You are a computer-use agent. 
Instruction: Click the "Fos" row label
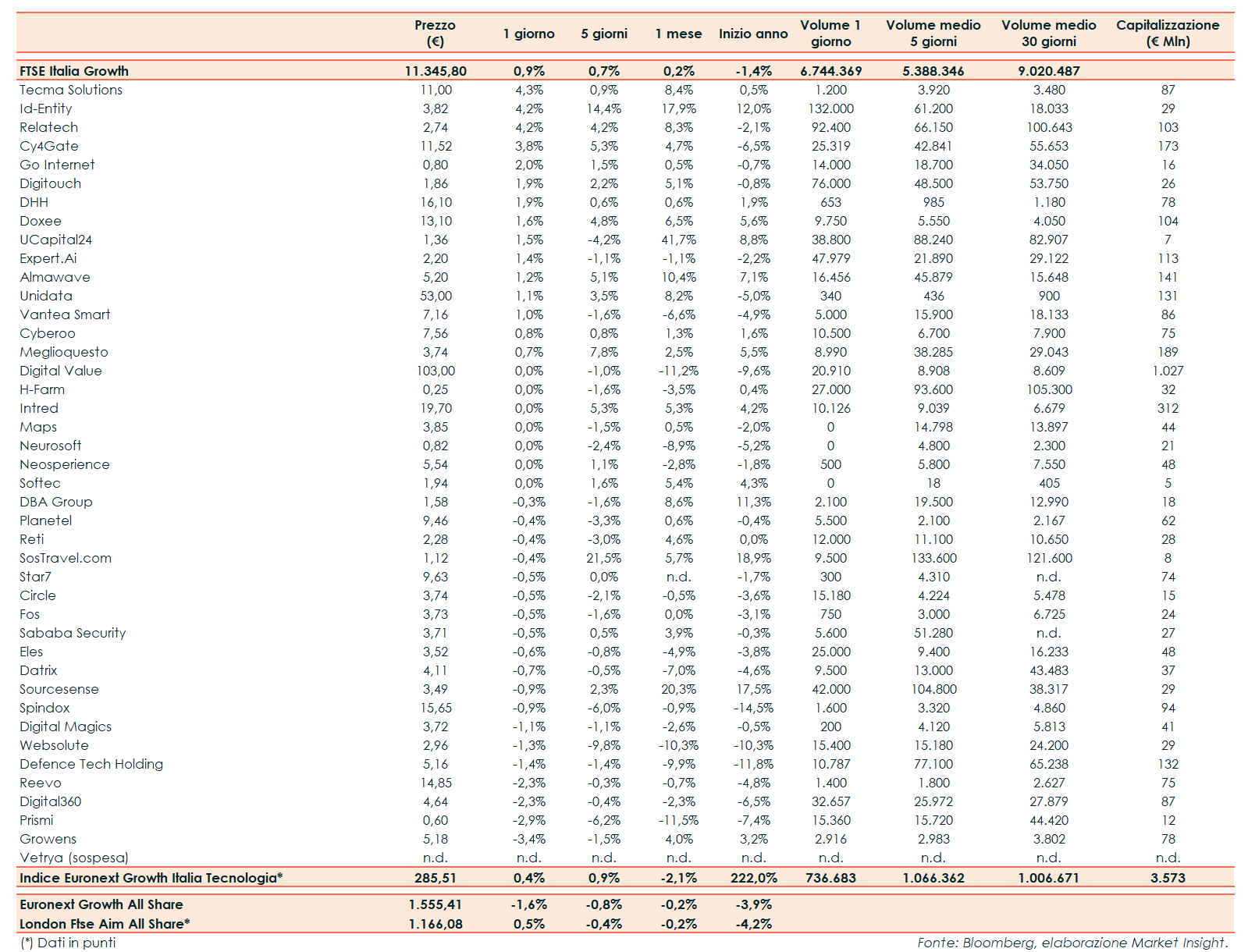pyautogui.click(x=30, y=614)
